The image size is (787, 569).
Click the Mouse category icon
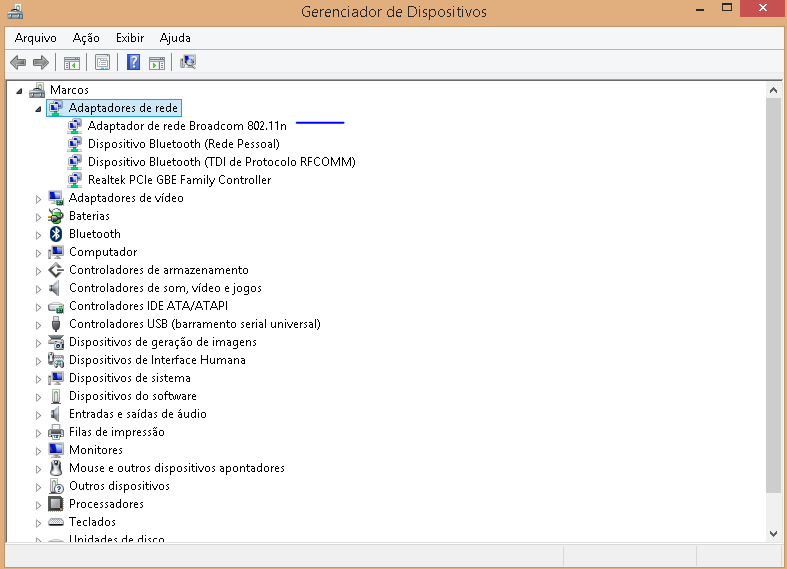click(x=56, y=468)
